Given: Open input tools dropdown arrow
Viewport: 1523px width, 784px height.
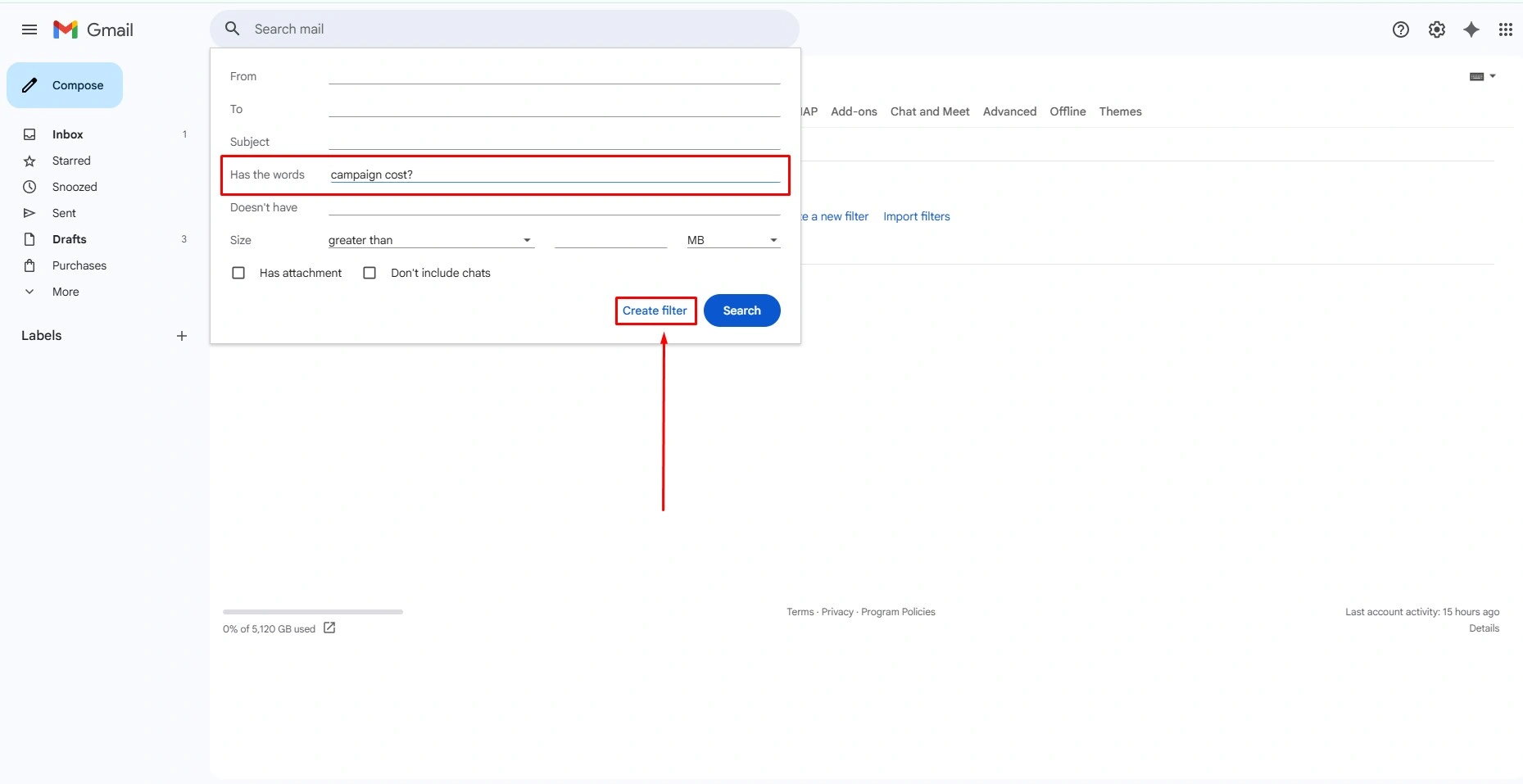Looking at the screenshot, I should click(1493, 76).
